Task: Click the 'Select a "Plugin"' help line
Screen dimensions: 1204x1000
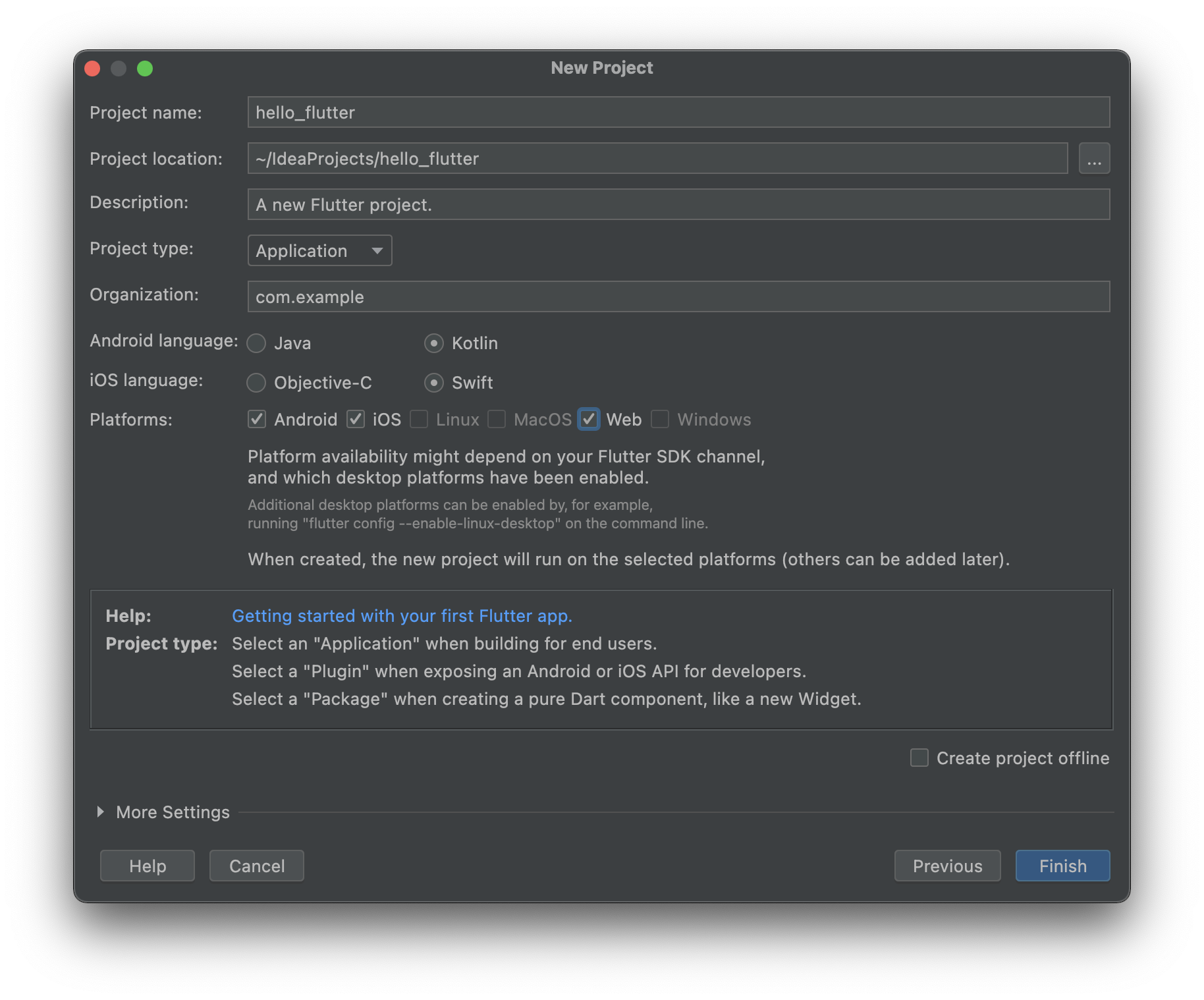Action: click(519, 671)
